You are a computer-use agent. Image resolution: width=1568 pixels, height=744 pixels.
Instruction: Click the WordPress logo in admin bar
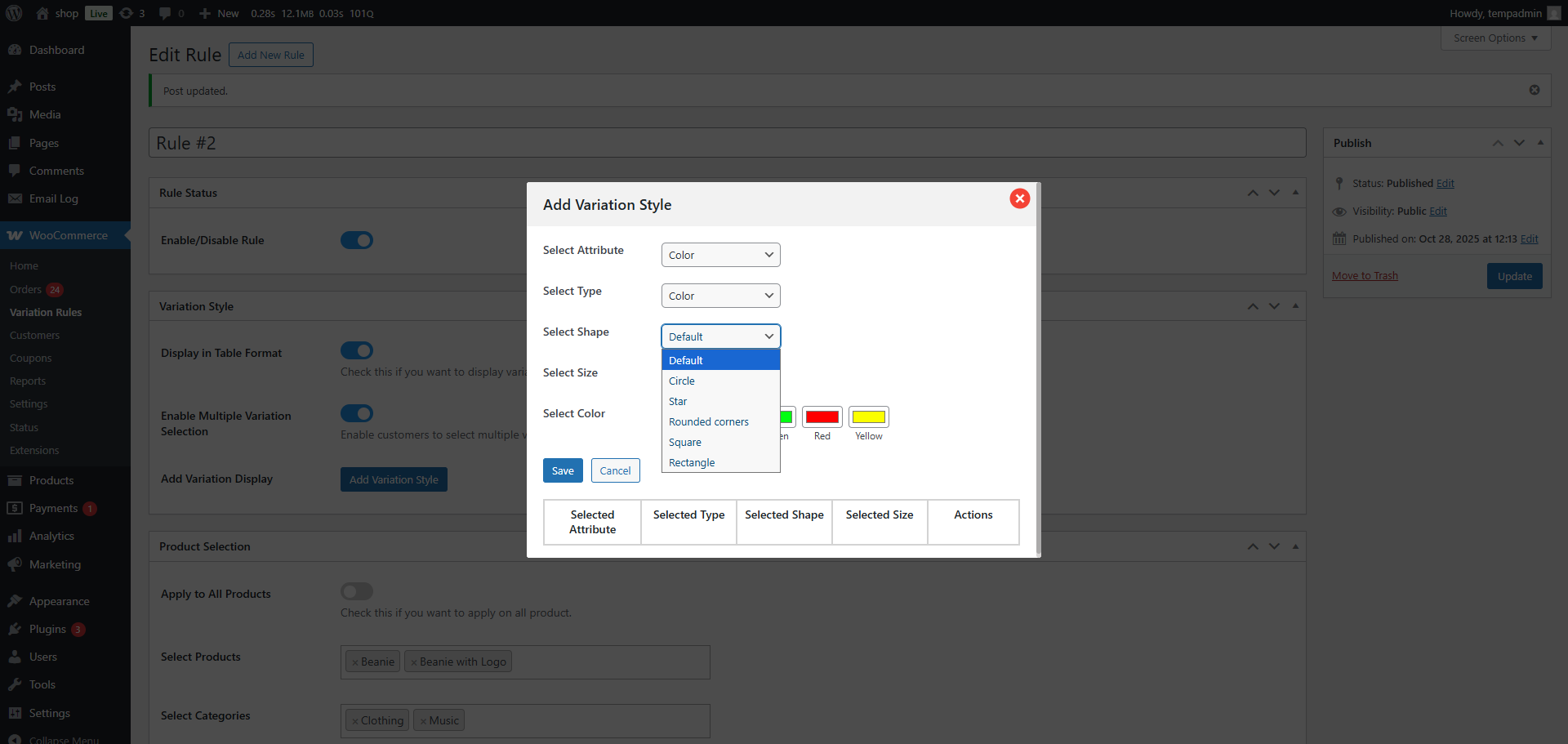coord(14,13)
